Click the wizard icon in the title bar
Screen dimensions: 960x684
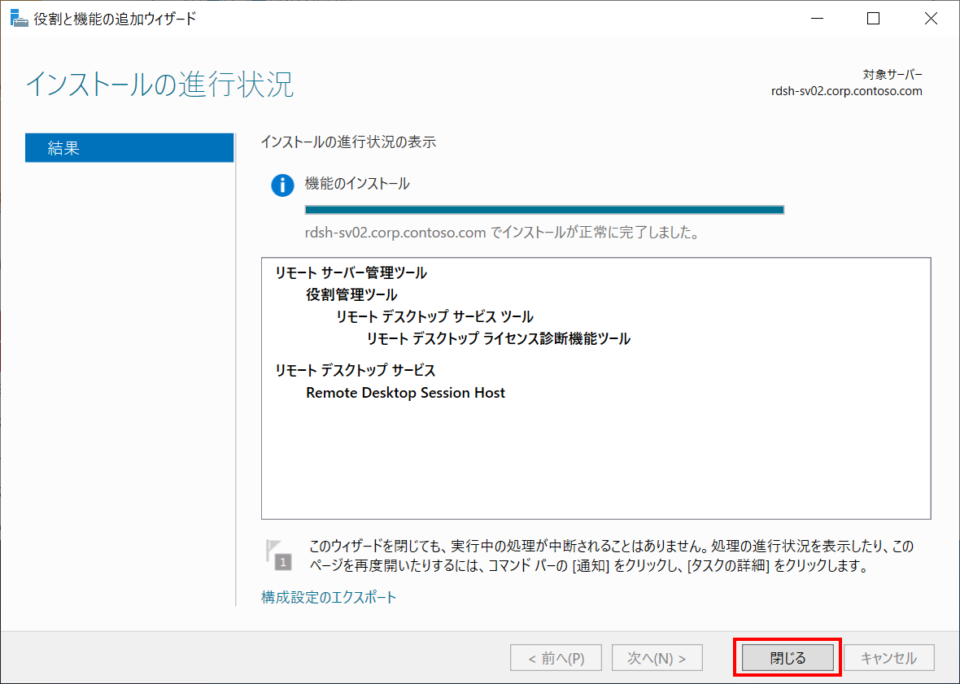click(x=19, y=18)
